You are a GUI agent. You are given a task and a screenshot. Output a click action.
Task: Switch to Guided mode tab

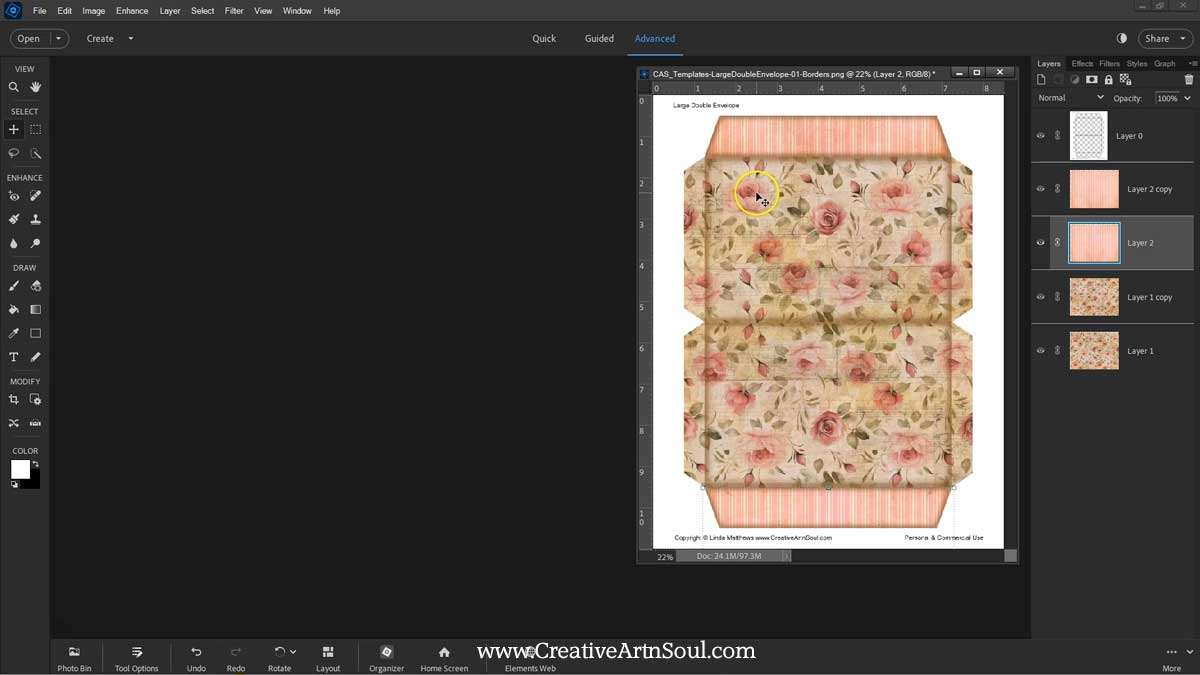tap(599, 38)
